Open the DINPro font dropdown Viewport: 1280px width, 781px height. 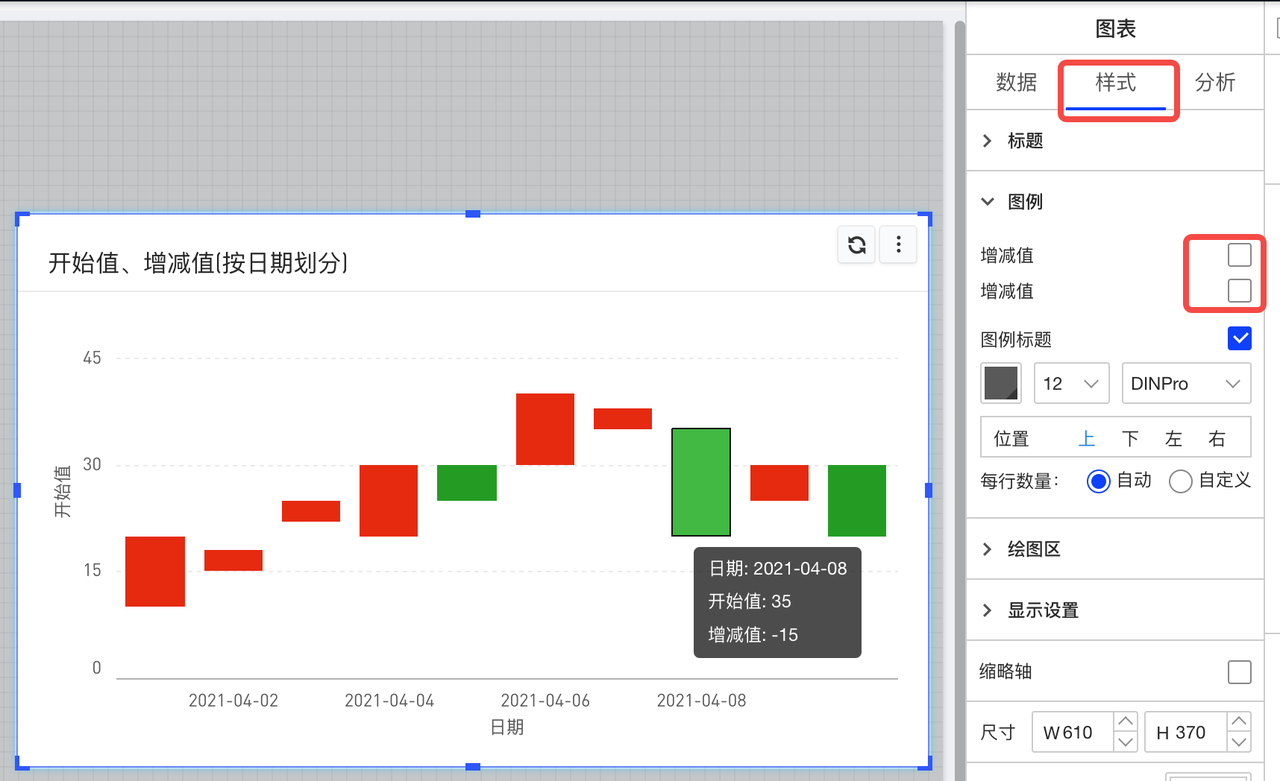pyautogui.click(x=1186, y=384)
